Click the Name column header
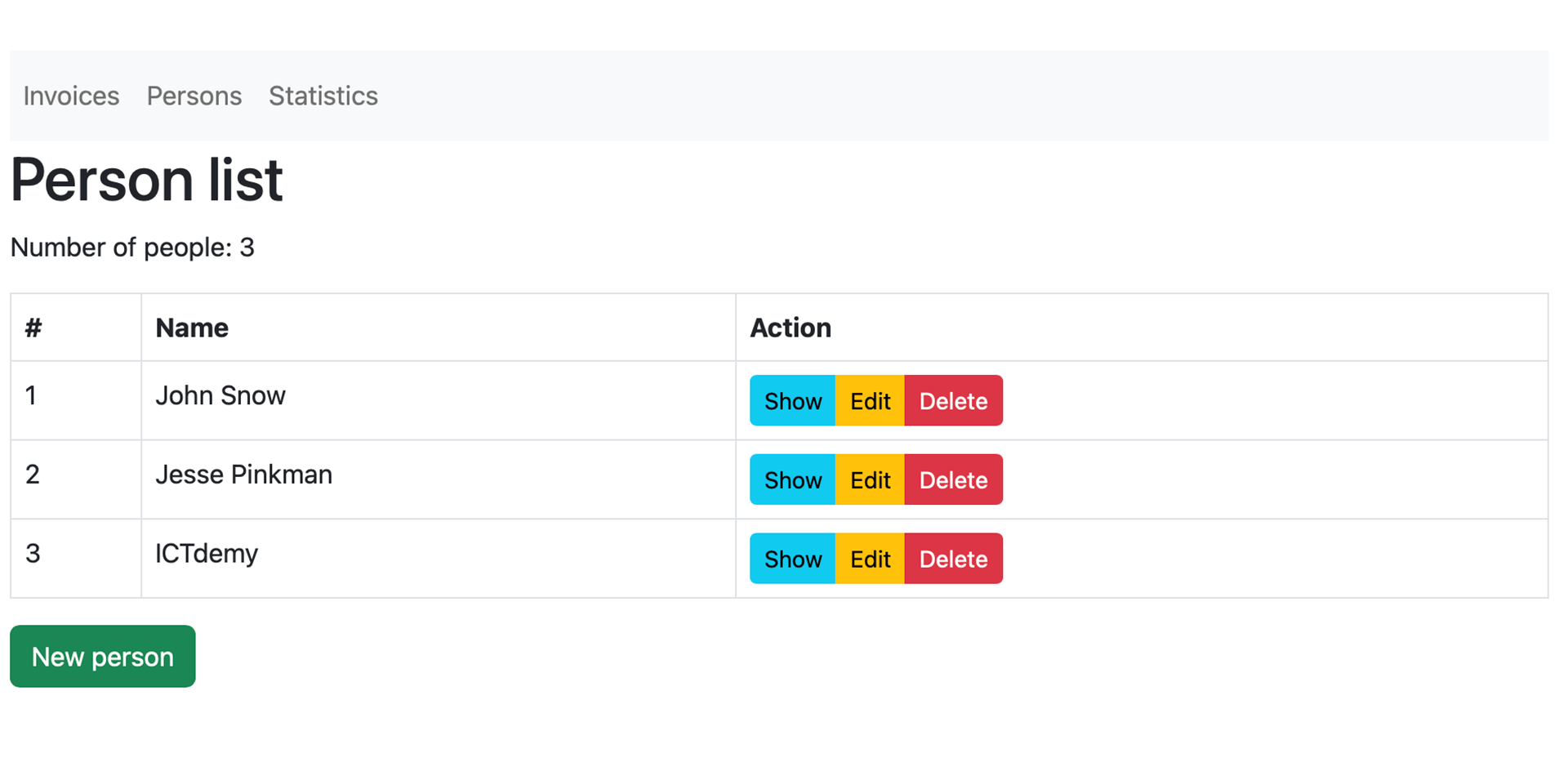The height and width of the screenshot is (767, 1568). 192,328
